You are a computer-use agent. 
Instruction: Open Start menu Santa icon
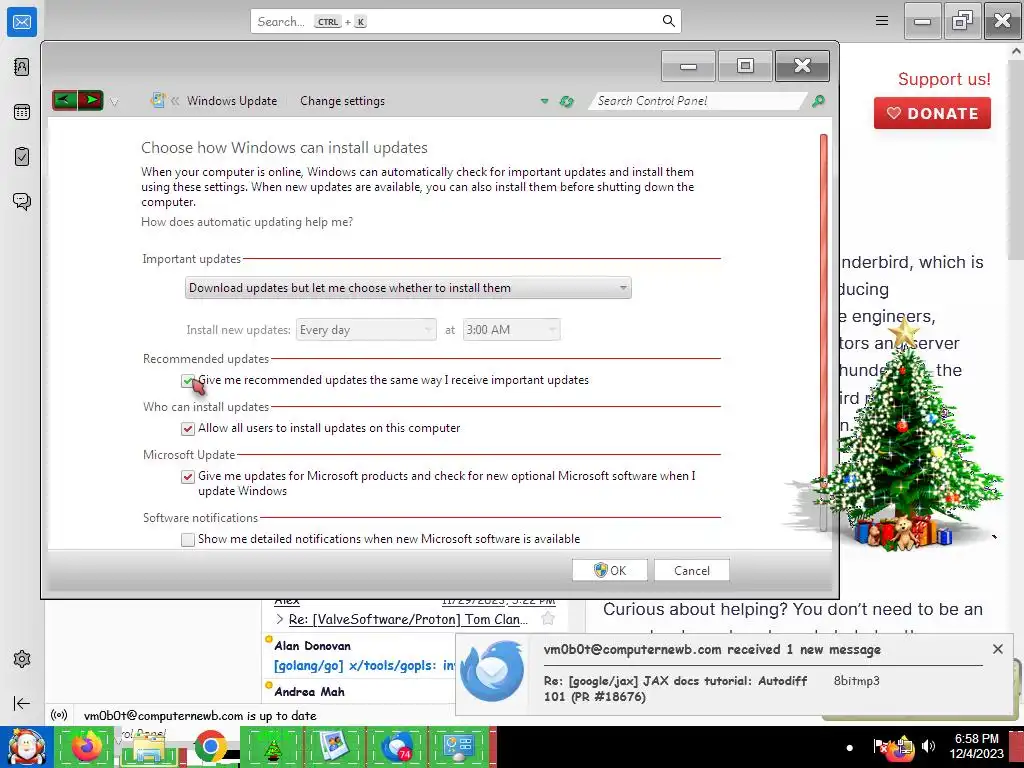(25, 747)
